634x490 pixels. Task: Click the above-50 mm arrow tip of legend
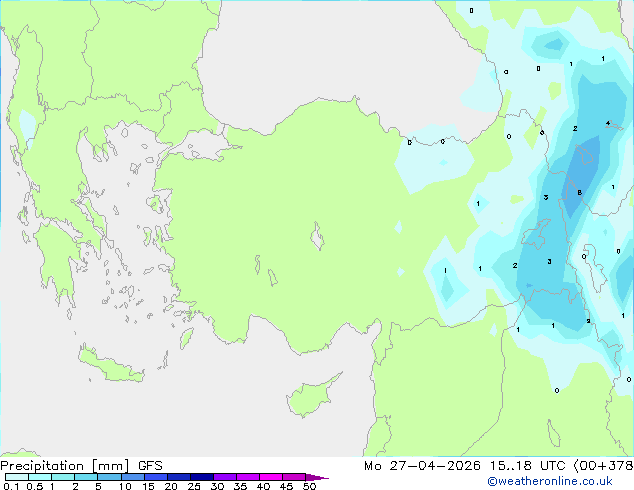click(317, 477)
